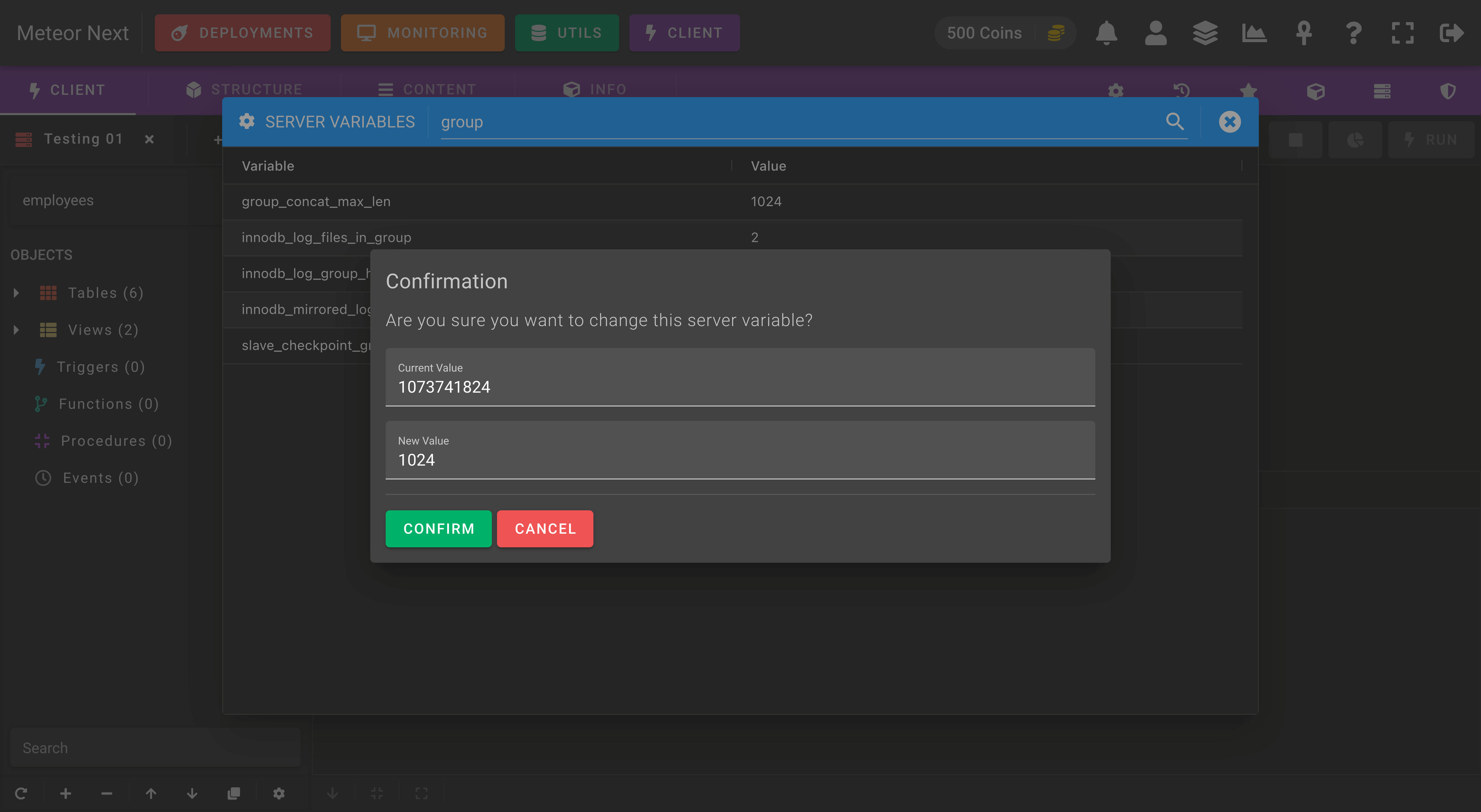
Task: Click the key pin icon in top bar
Action: point(1304,33)
